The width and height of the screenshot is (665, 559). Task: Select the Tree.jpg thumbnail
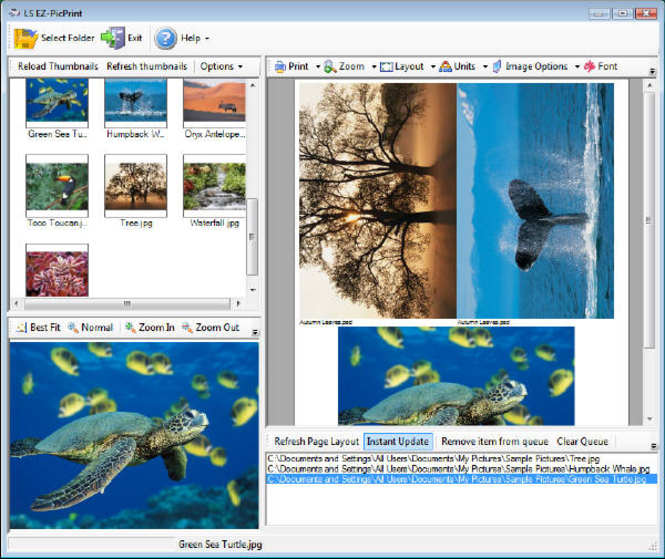[136, 186]
